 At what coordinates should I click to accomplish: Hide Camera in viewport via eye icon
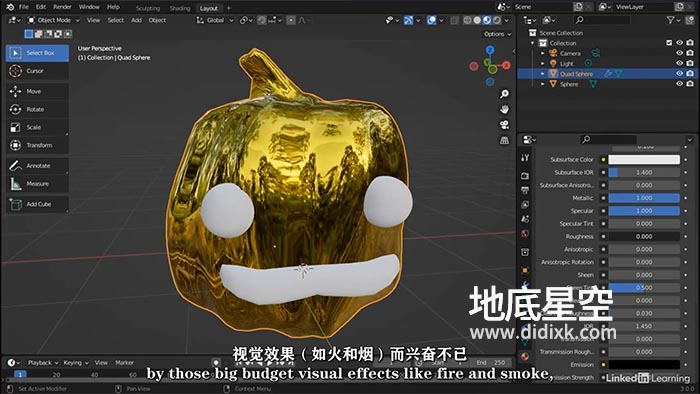[679, 53]
